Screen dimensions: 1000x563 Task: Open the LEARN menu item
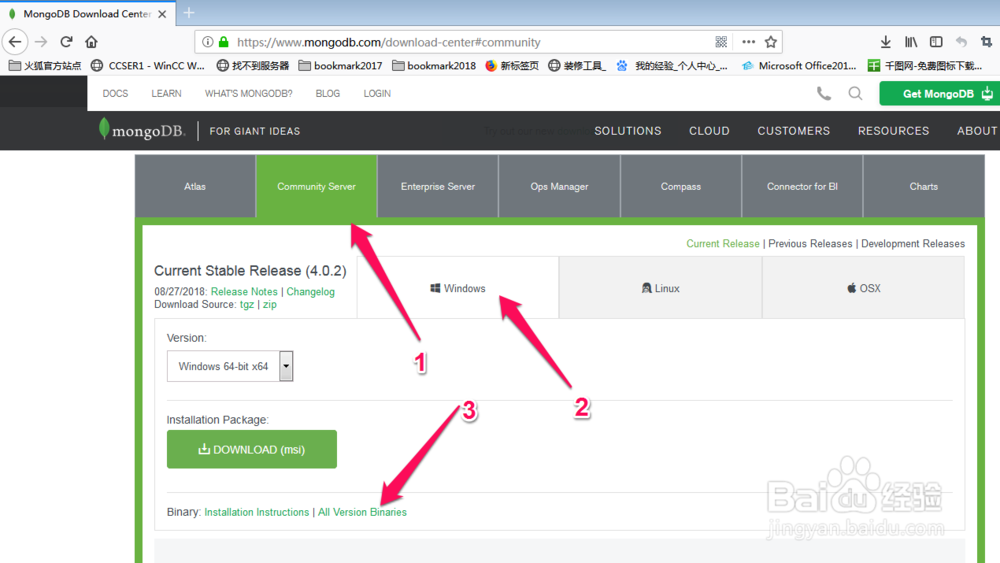(166, 93)
